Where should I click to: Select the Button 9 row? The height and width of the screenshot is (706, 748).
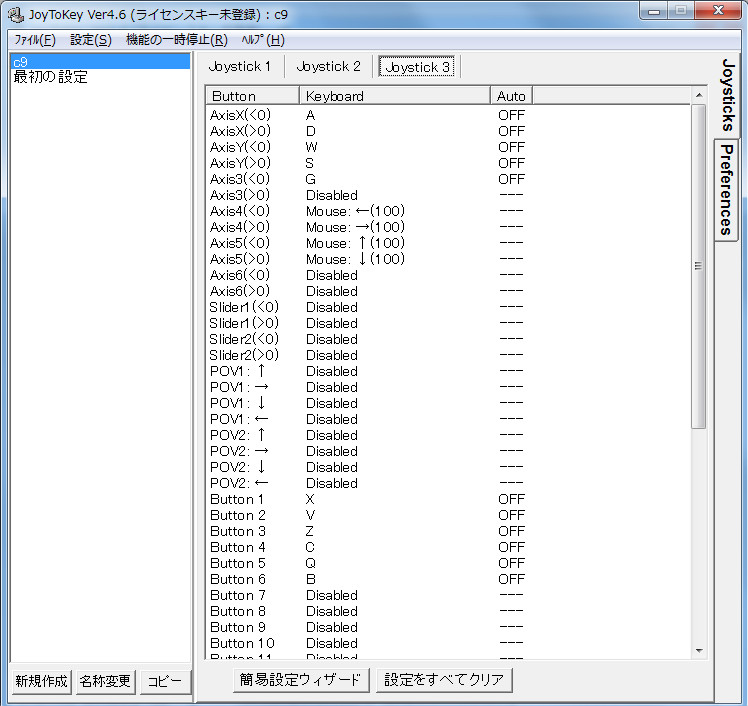448,627
